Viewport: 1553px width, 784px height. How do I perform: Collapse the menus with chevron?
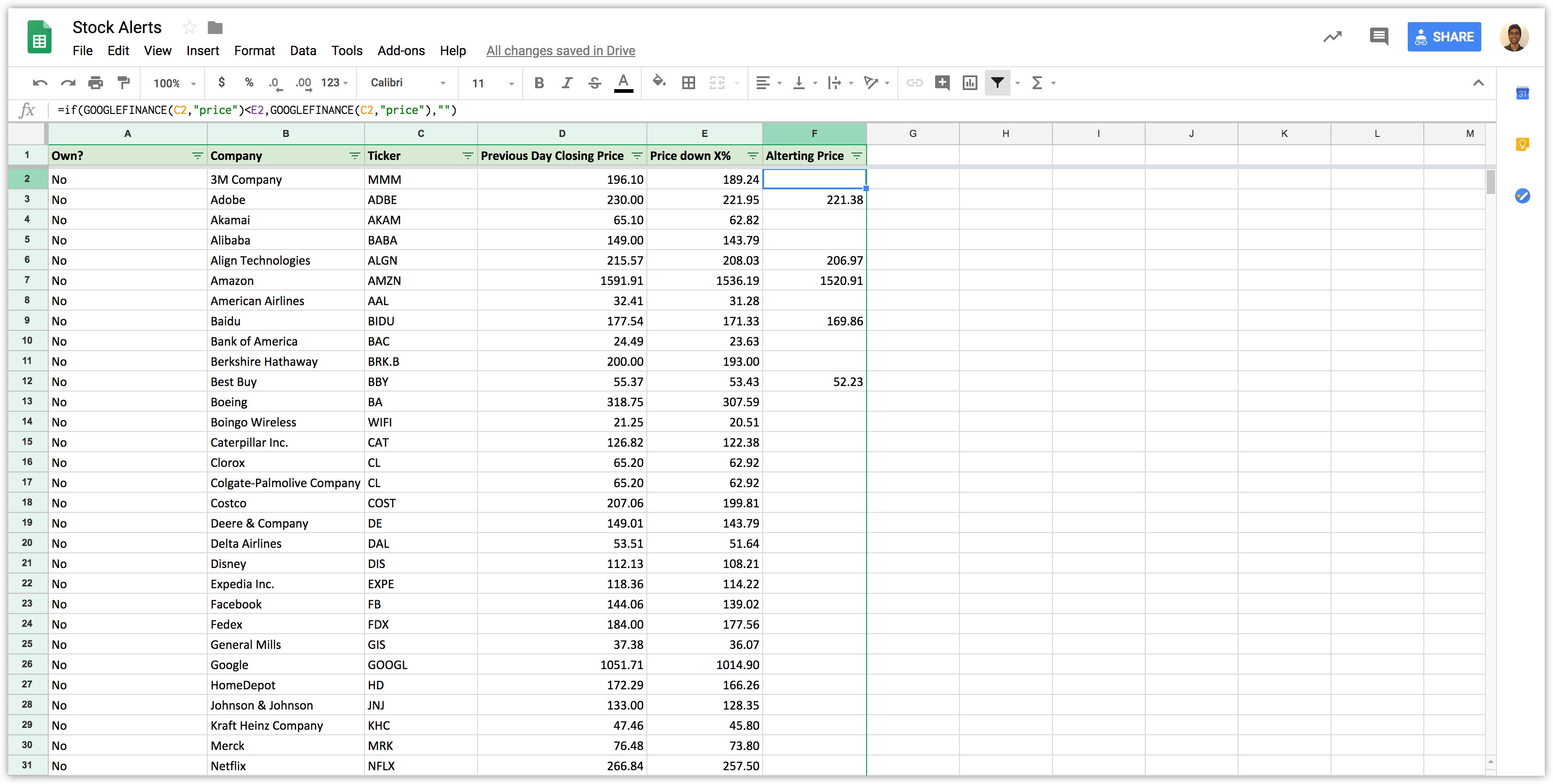point(1478,83)
